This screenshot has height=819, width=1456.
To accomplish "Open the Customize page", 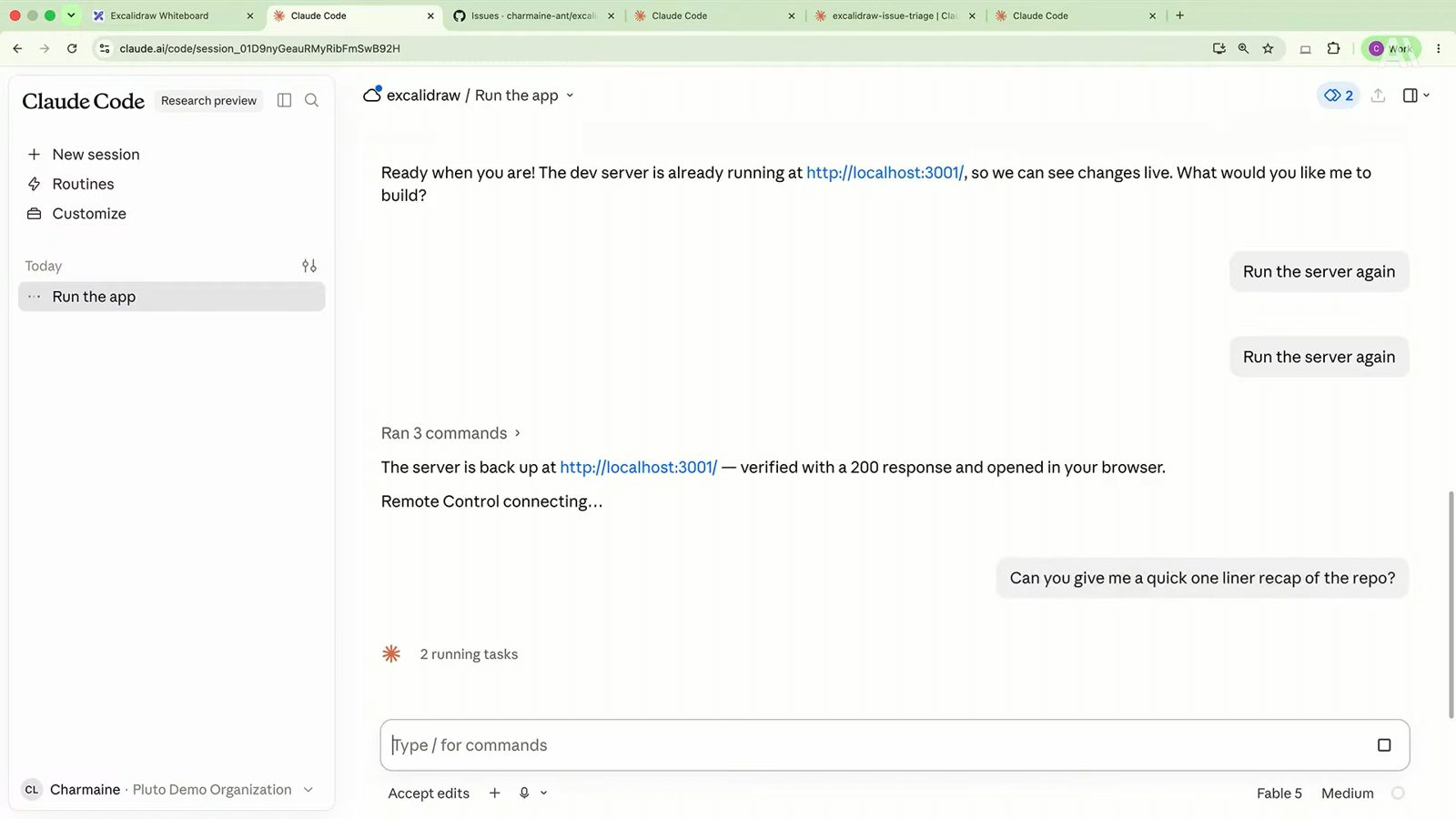I will [x=89, y=214].
